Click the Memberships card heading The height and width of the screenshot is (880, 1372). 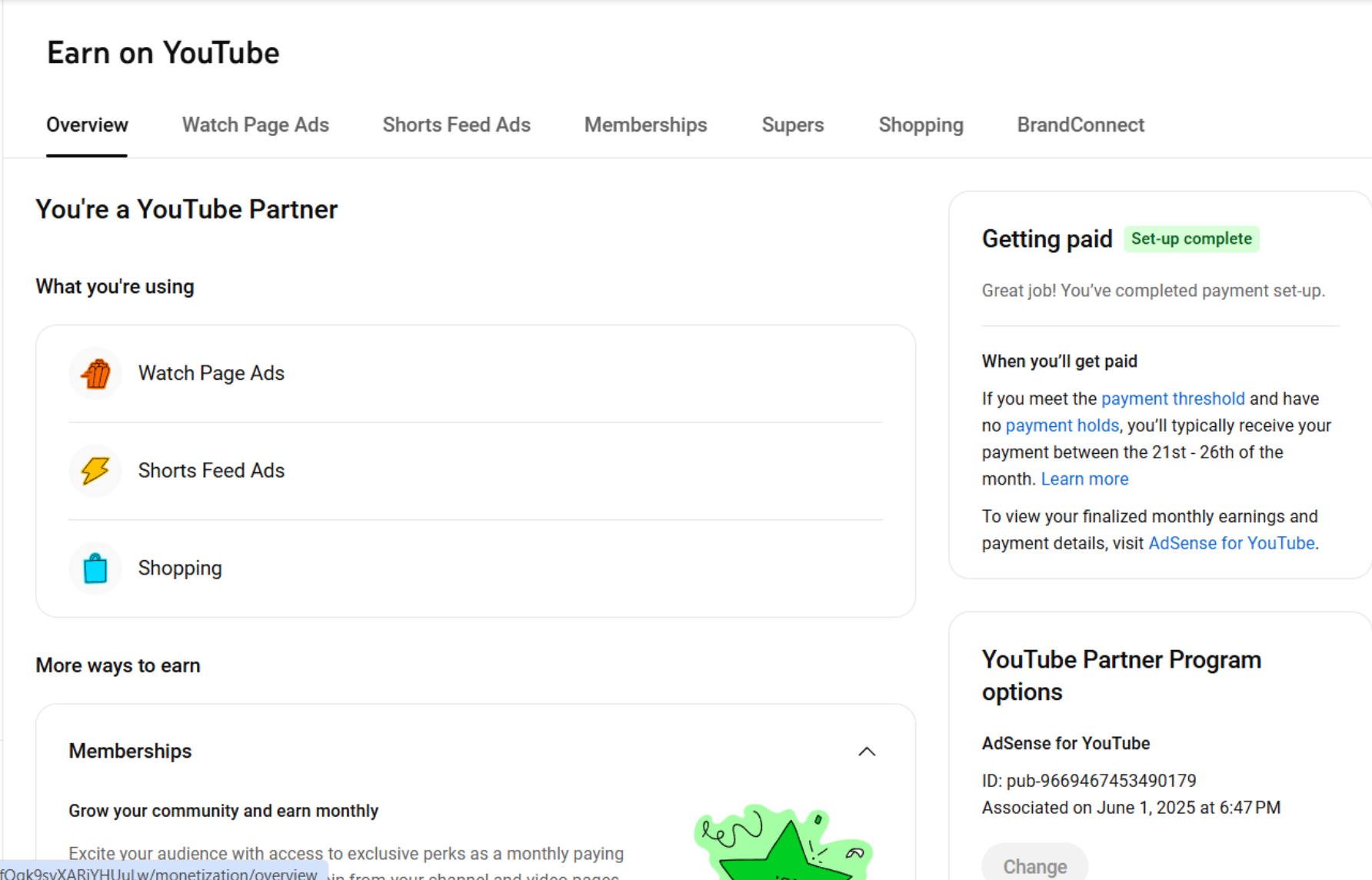coord(130,752)
